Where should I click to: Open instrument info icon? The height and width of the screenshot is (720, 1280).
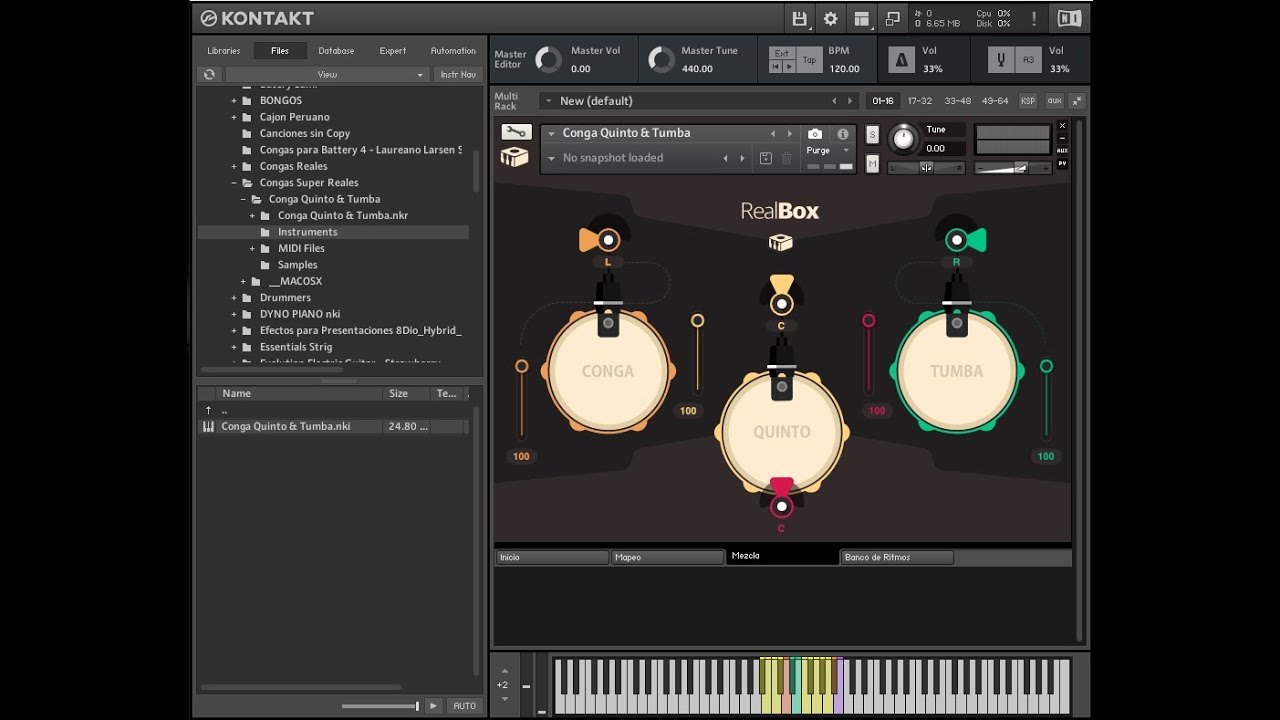tap(842, 133)
